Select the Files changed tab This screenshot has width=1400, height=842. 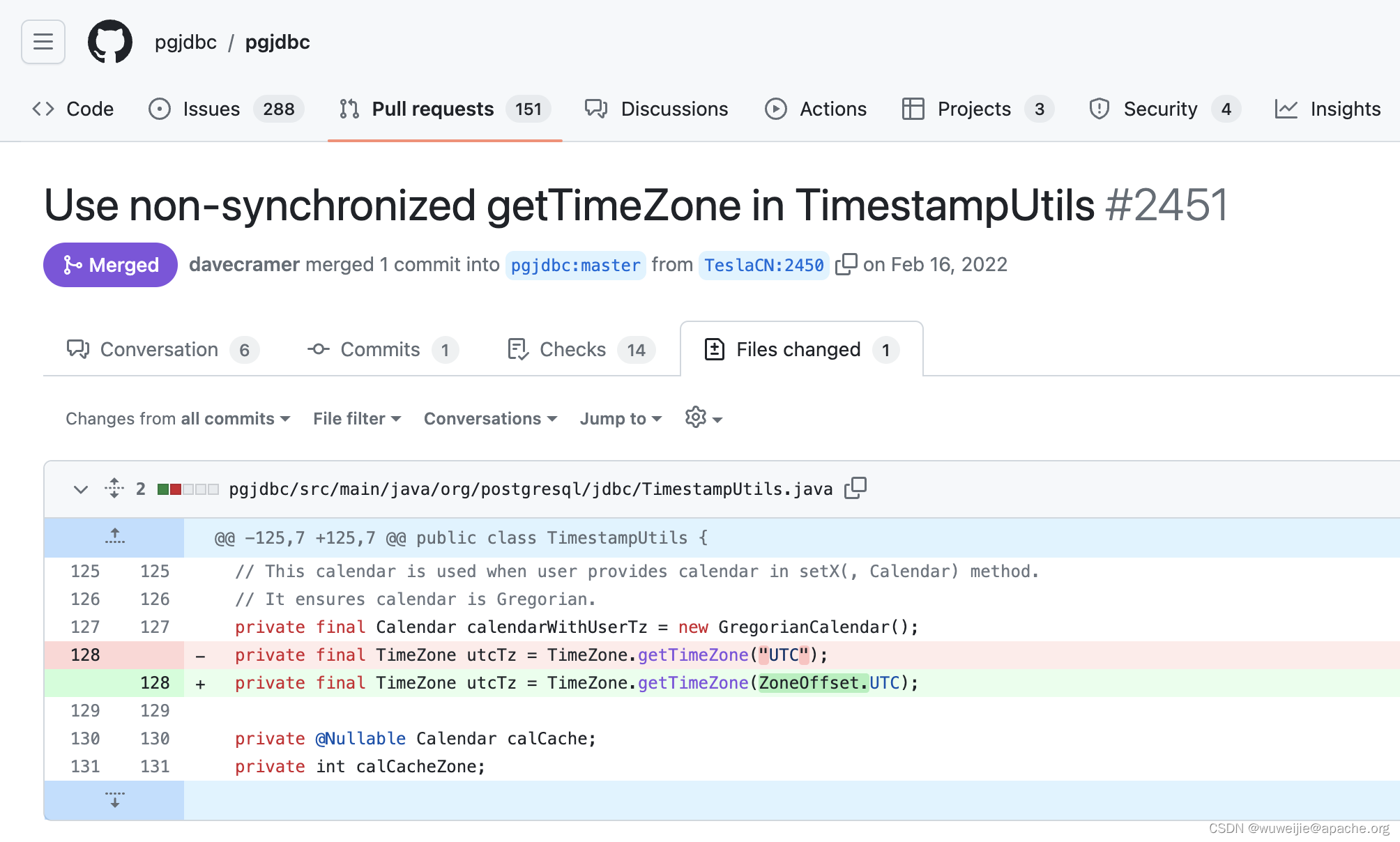click(802, 349)
